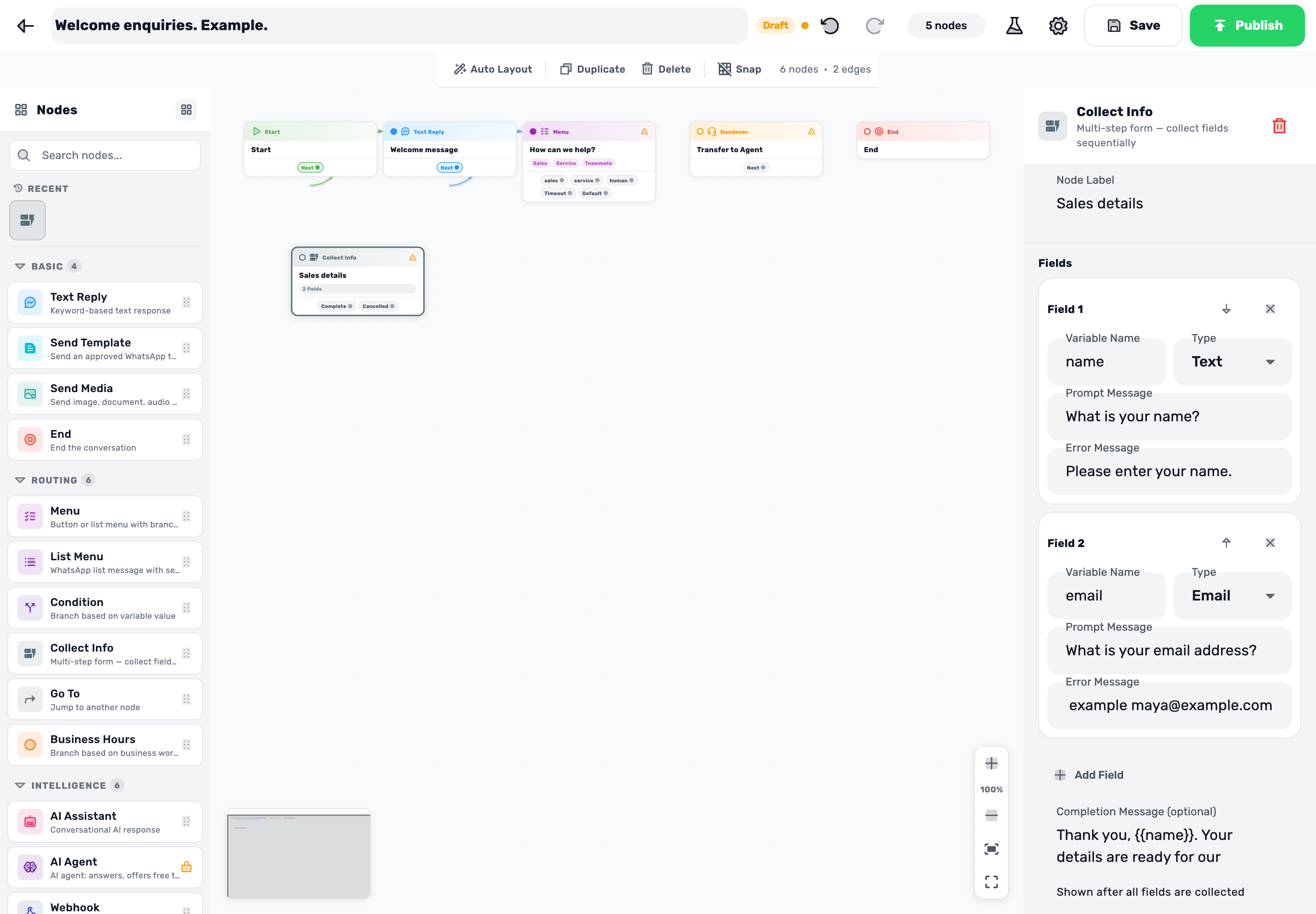1316x914 pixels.
Task: Collapse the INTELLIGENCE nodes section
Action: coord(69,785)
